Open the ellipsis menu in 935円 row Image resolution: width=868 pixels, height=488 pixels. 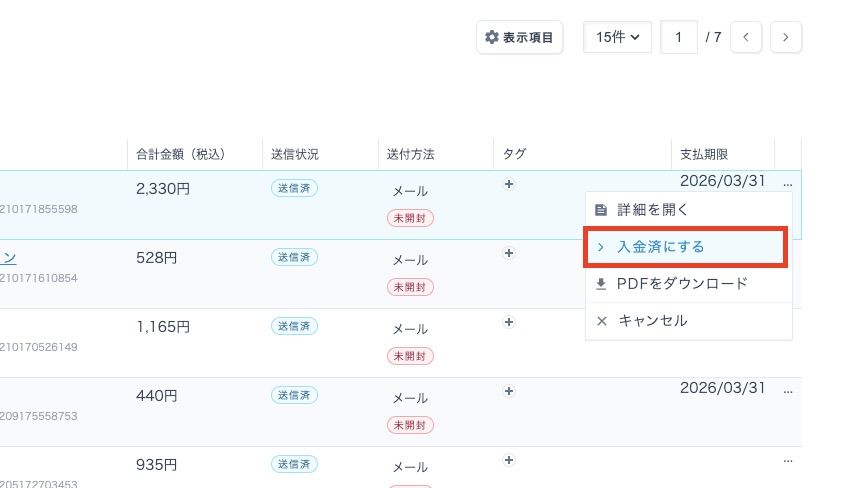click(788, 461)
